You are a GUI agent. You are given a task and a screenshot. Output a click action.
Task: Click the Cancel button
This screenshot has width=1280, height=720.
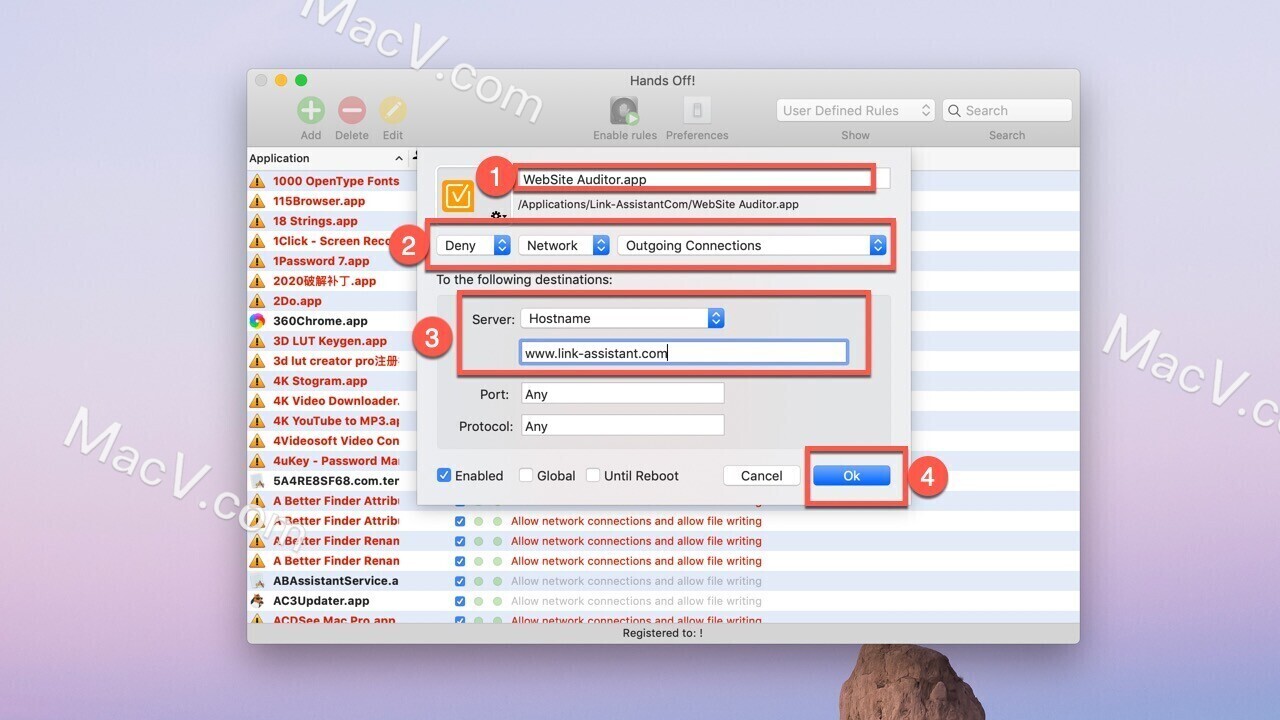click(x=762, y=476)
